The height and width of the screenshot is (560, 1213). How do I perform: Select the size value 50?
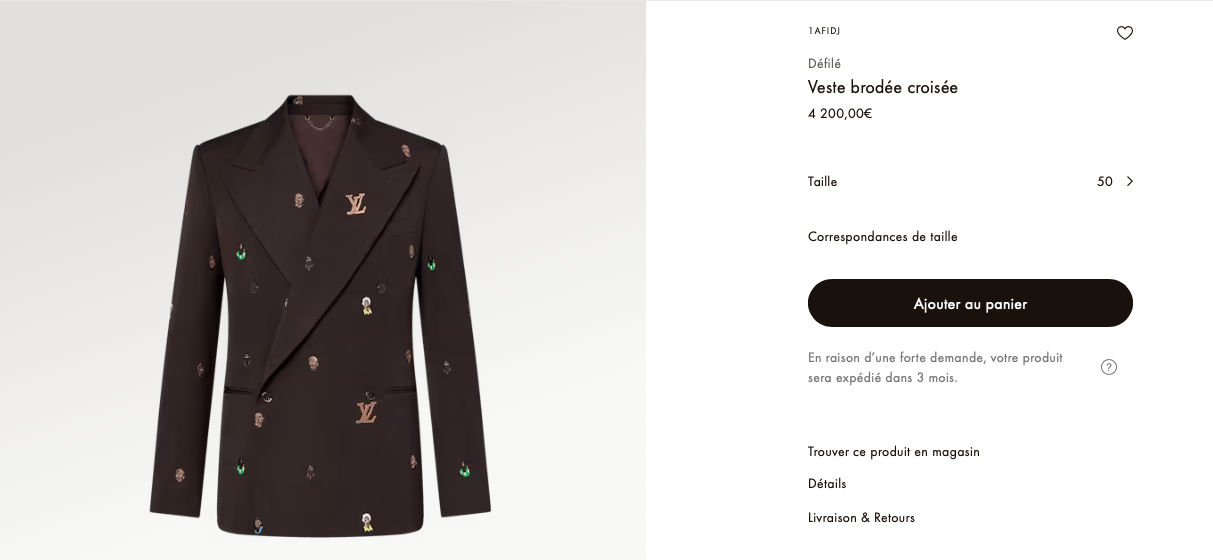tap(1104, 182)
